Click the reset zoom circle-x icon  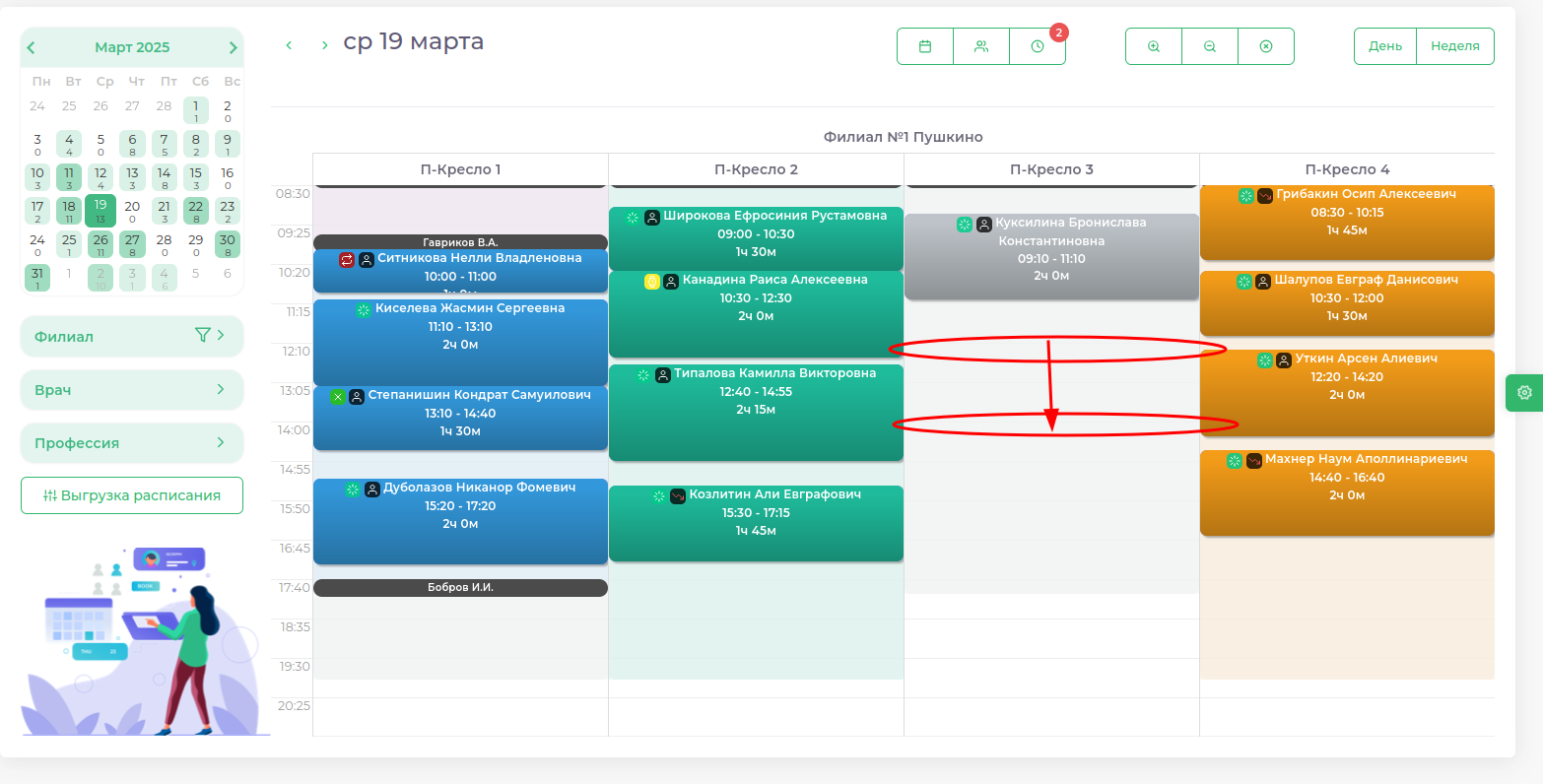click(x=1266, y=46)
